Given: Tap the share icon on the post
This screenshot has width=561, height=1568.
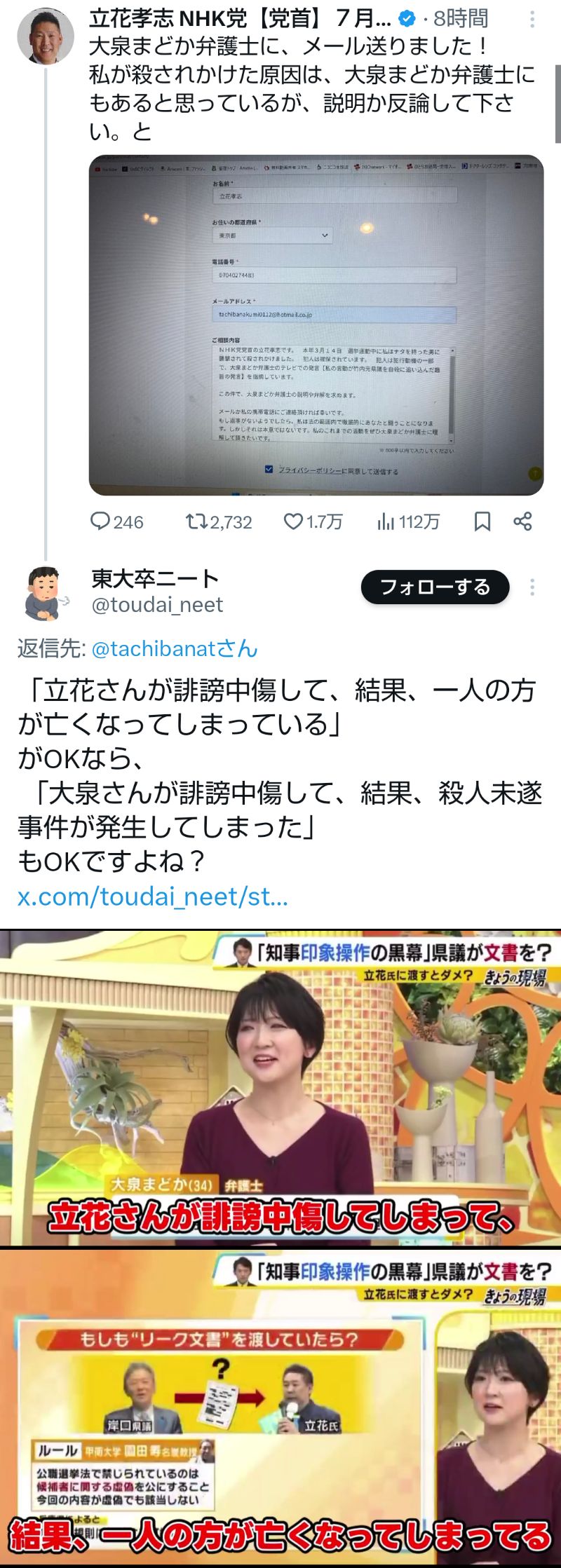Looking at the screenshot, I should (x=522, y=521).
